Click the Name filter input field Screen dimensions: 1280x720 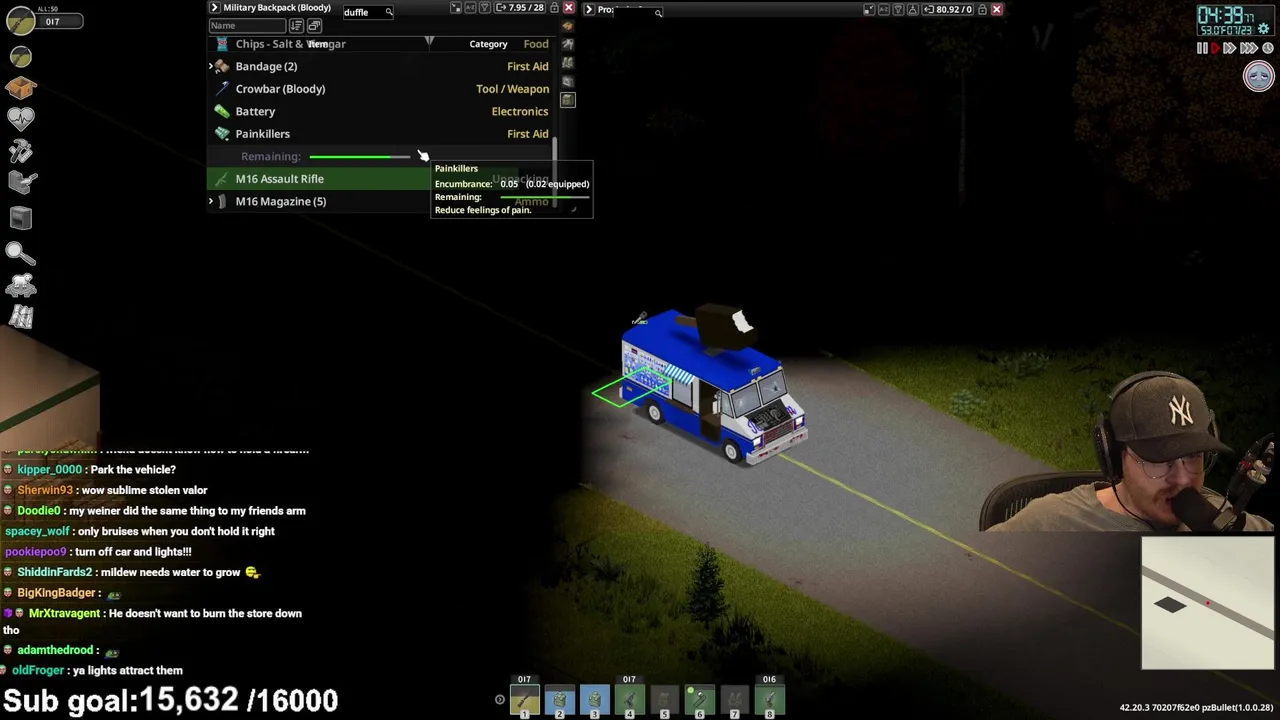coord(247,26)
